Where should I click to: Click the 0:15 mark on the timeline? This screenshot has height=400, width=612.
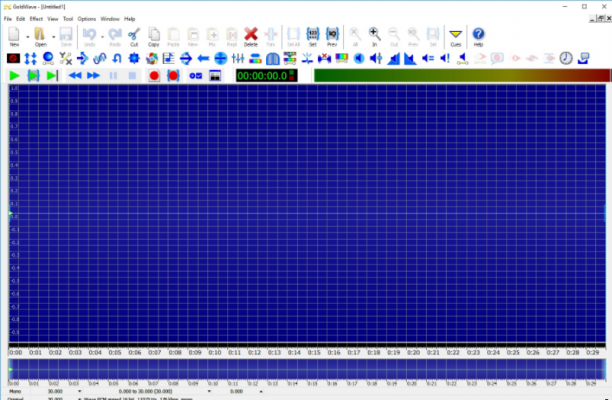tap(314, 352)
